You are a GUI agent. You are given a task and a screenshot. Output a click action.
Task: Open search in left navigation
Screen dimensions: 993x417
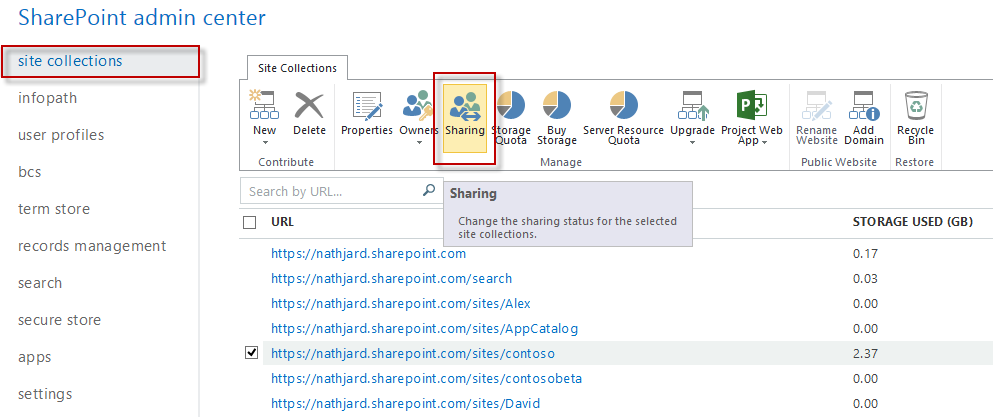[40, 283]
